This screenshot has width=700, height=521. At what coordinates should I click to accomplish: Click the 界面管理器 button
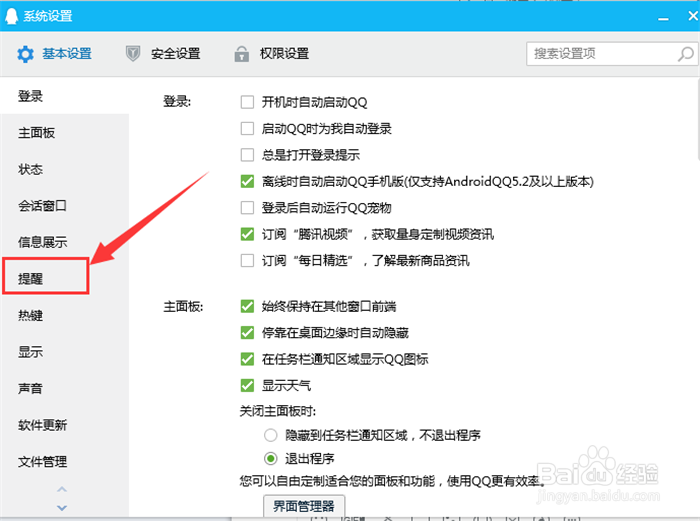[304, 506]
